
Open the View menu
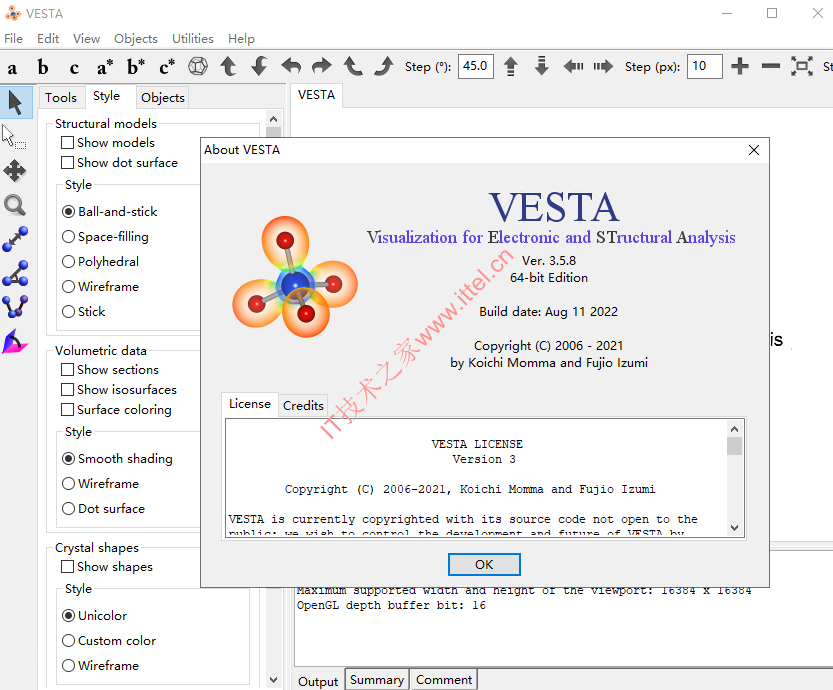coord(86,39)
